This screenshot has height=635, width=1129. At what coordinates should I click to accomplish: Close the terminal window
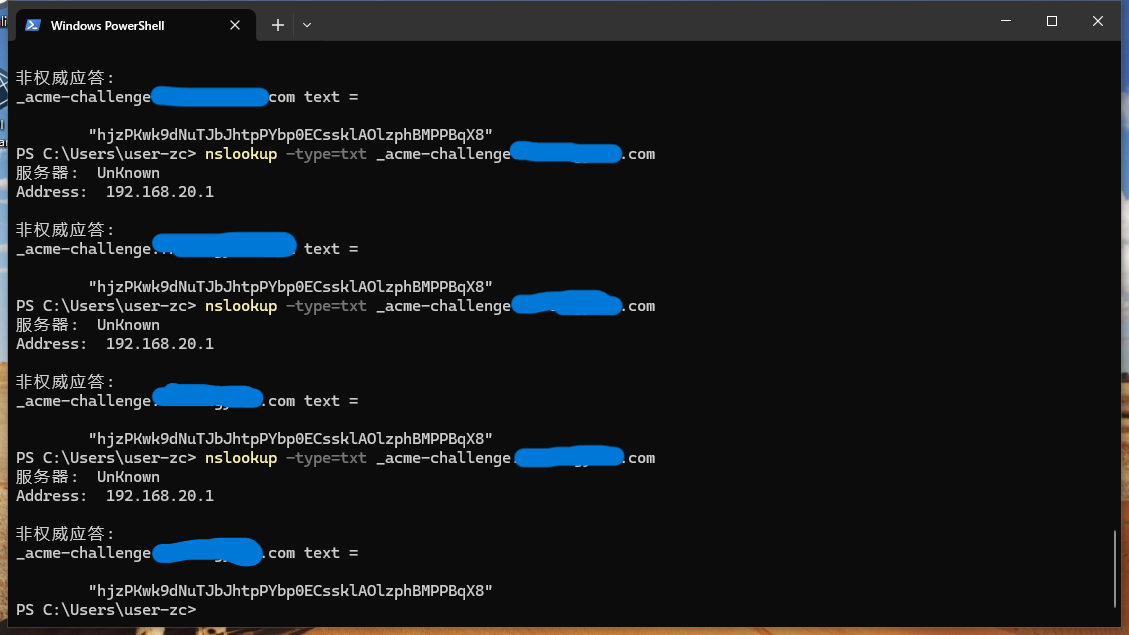pyautogui.click(x=1097, y=21)
